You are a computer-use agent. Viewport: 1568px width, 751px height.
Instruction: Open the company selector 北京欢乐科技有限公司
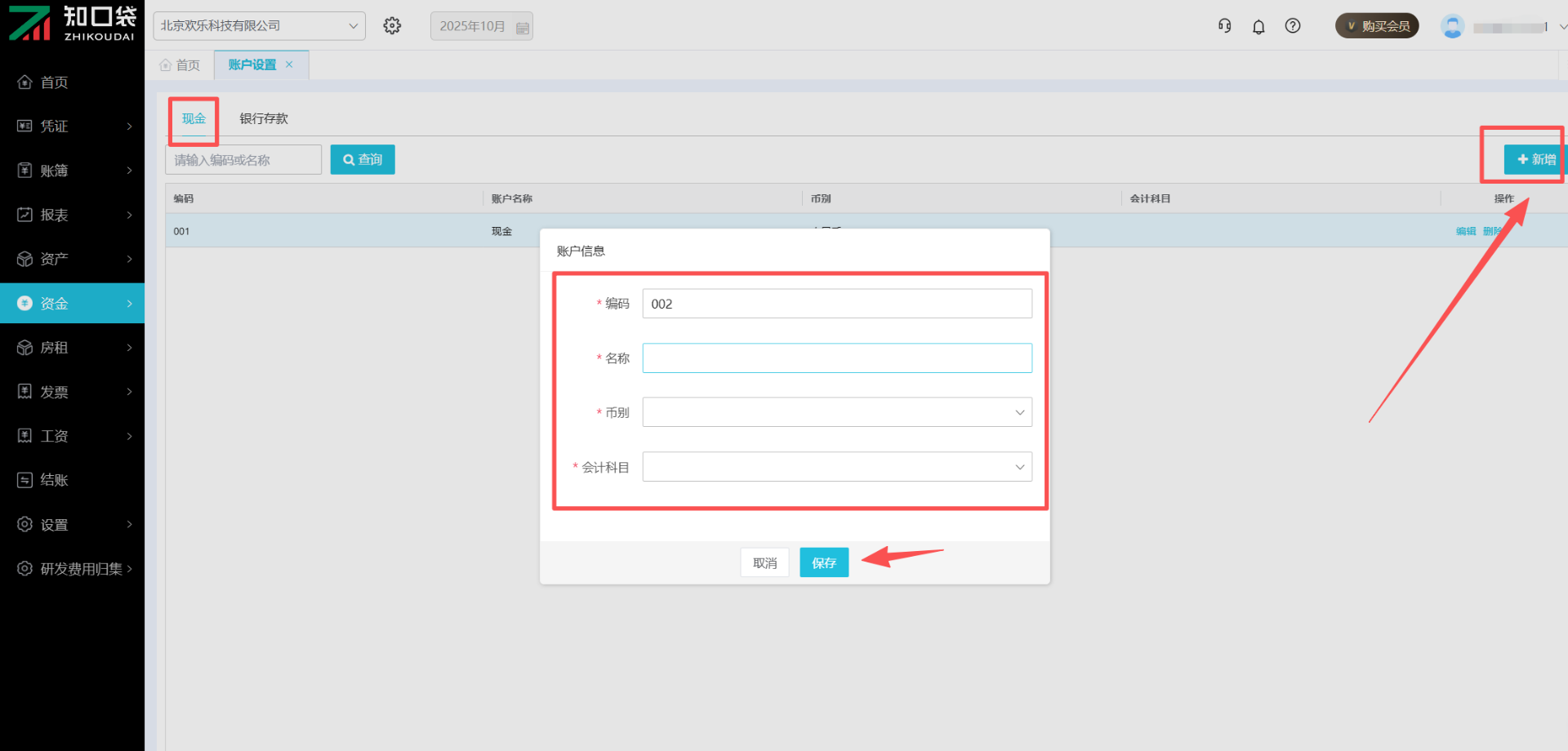pyautogui.click(x=259, y=26)
